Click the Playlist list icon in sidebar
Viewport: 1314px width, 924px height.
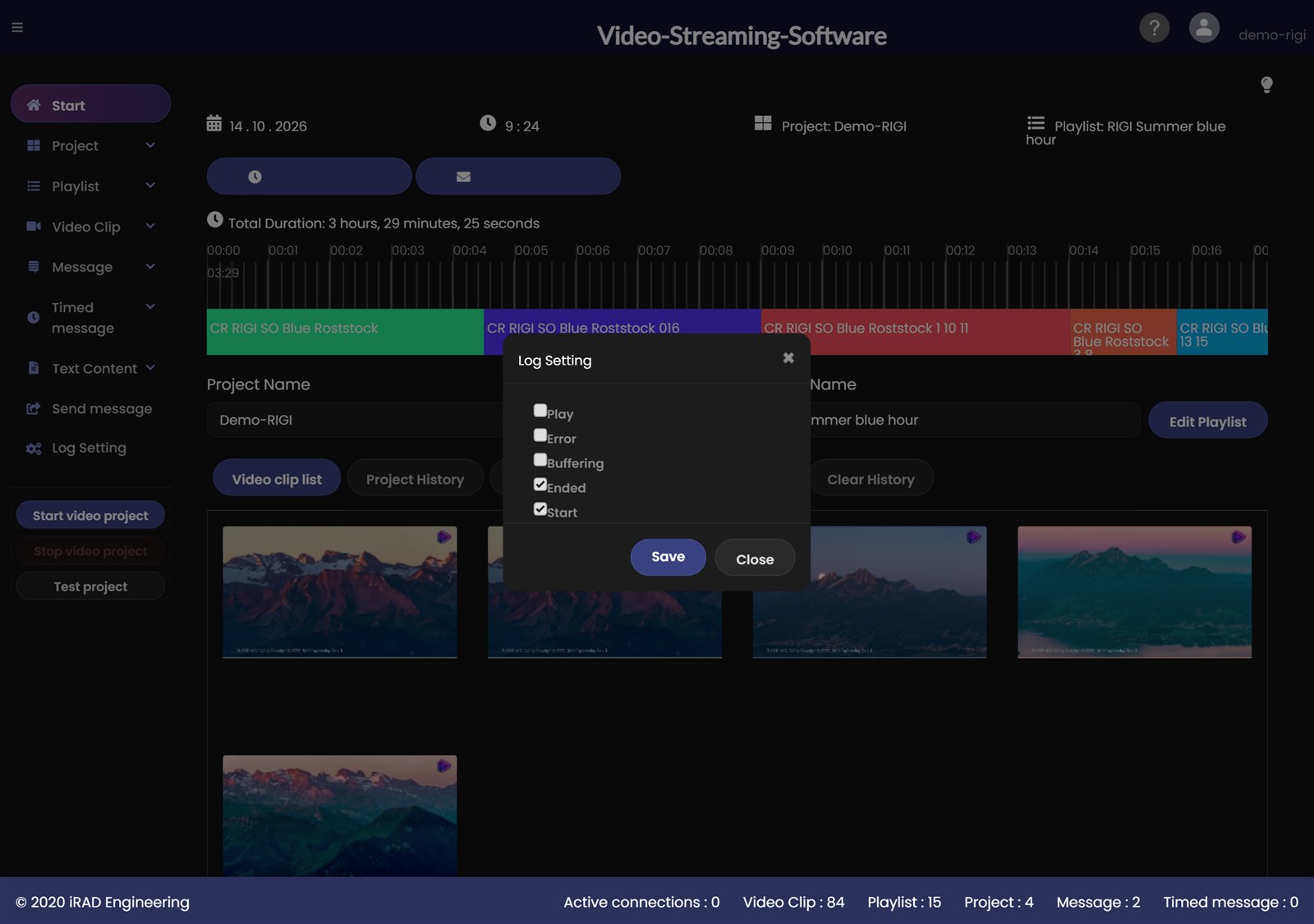34,186
